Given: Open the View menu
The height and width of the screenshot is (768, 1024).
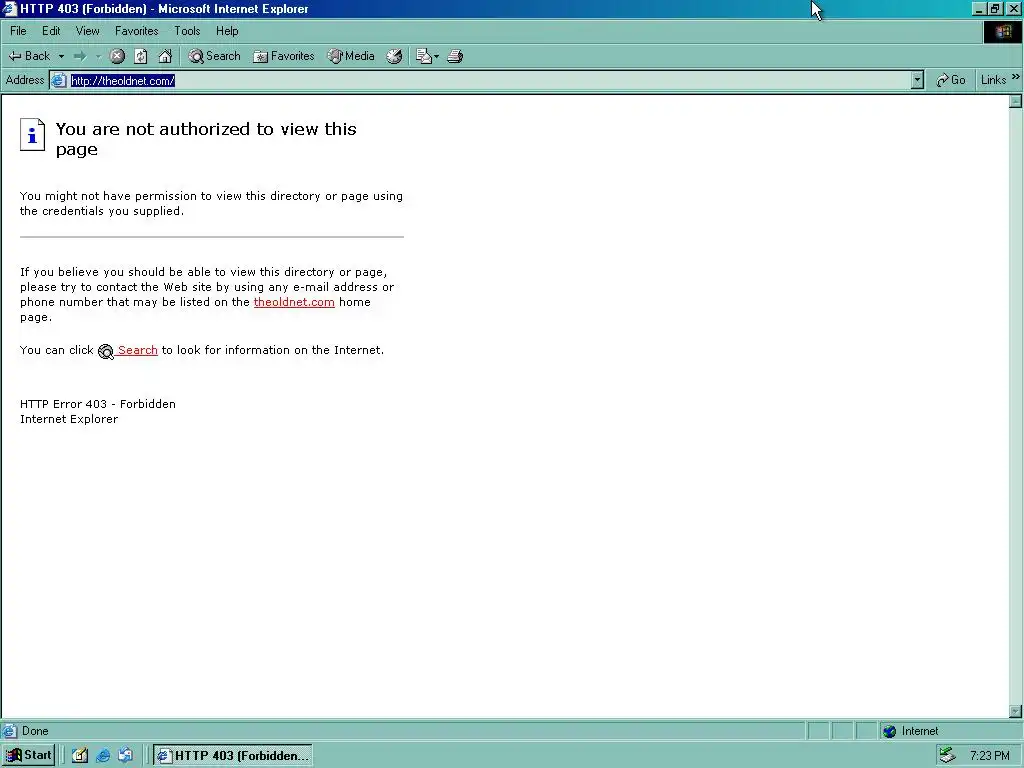Looking at the screenshot, I should point(88,31).
